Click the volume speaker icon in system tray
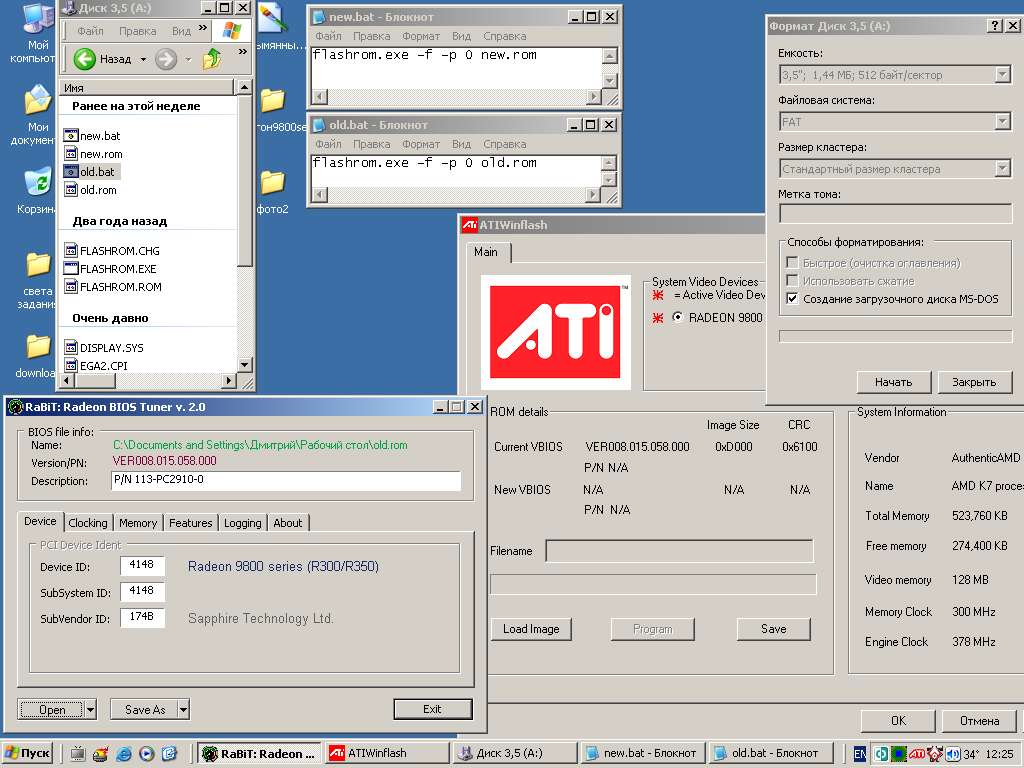 [x=953, y=754]
